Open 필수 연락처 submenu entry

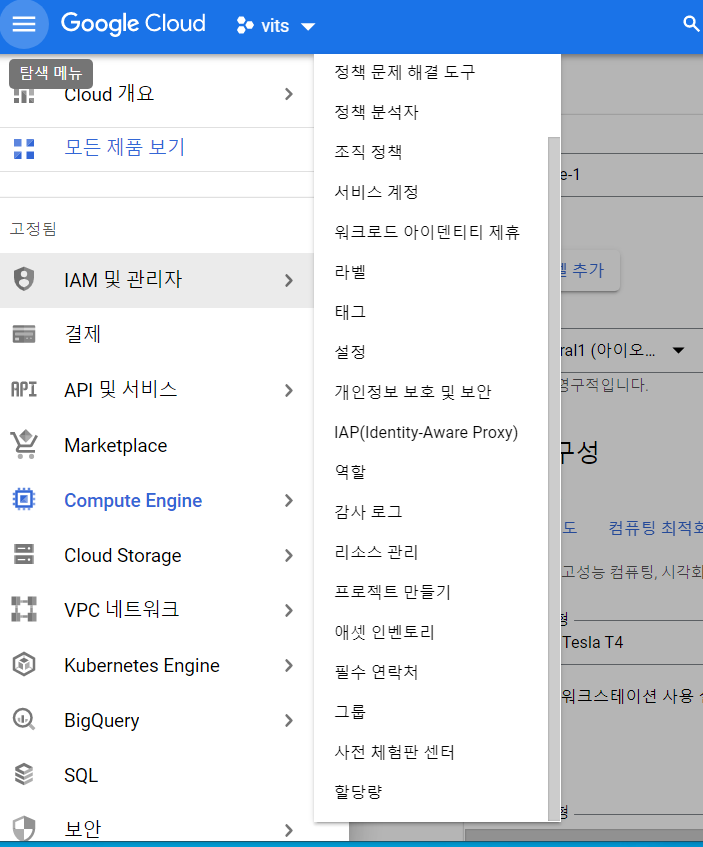[x=377, y=671]
